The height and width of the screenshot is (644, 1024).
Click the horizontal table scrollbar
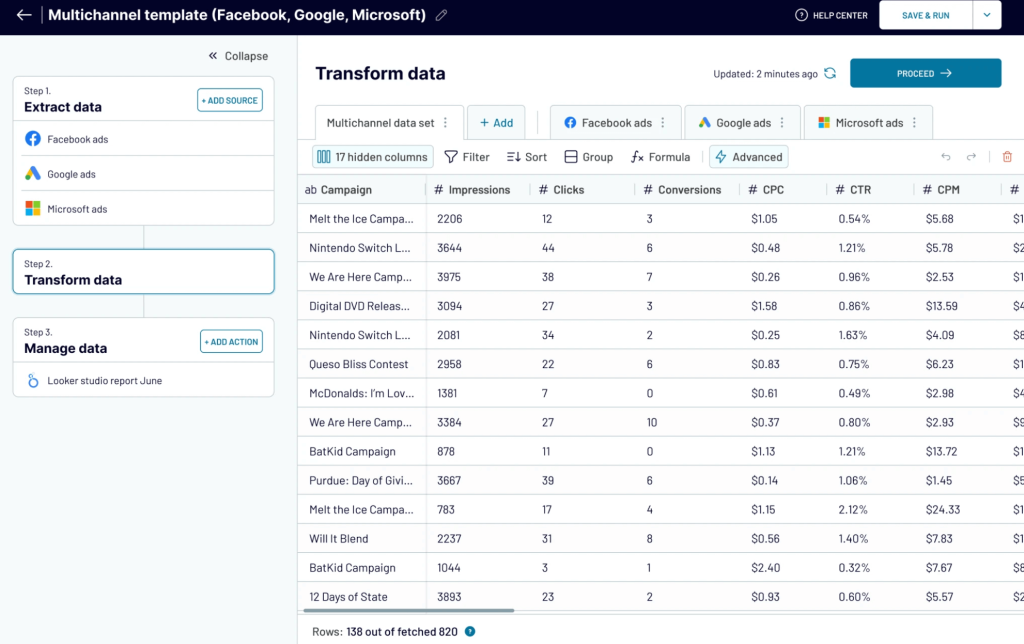[x=409, y=611]
